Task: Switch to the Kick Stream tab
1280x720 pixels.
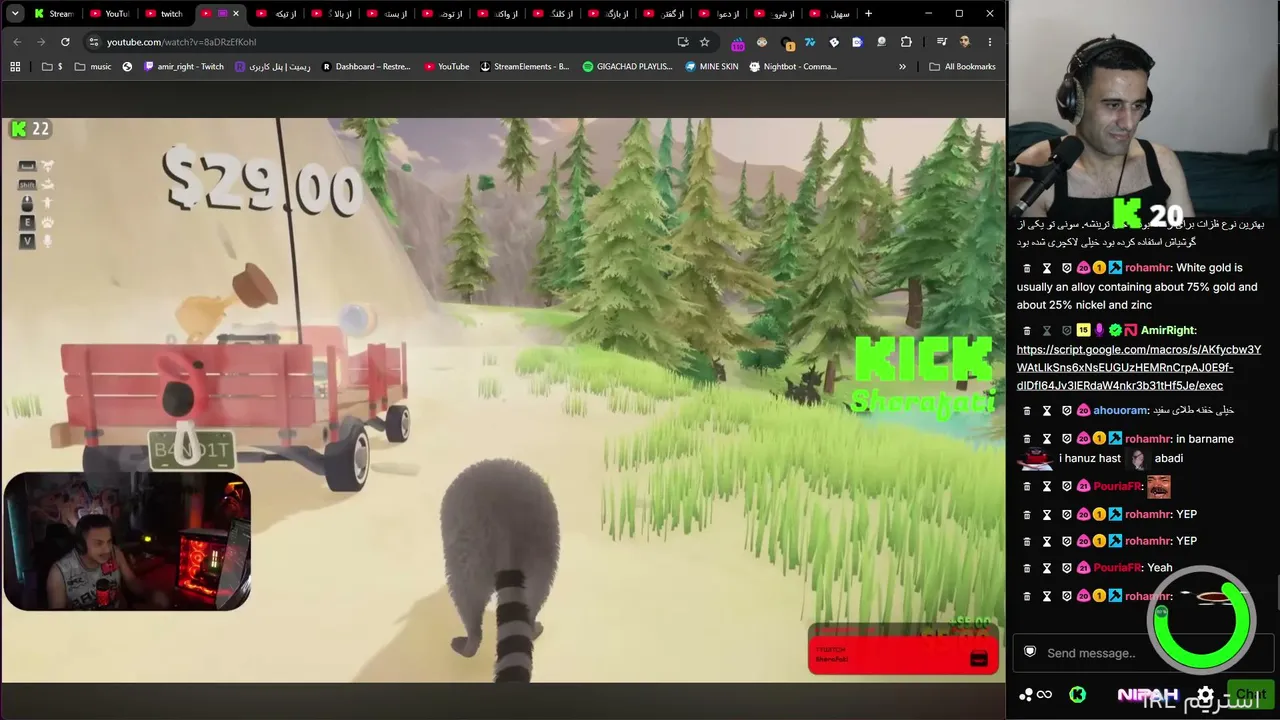Action: point(52,14)
